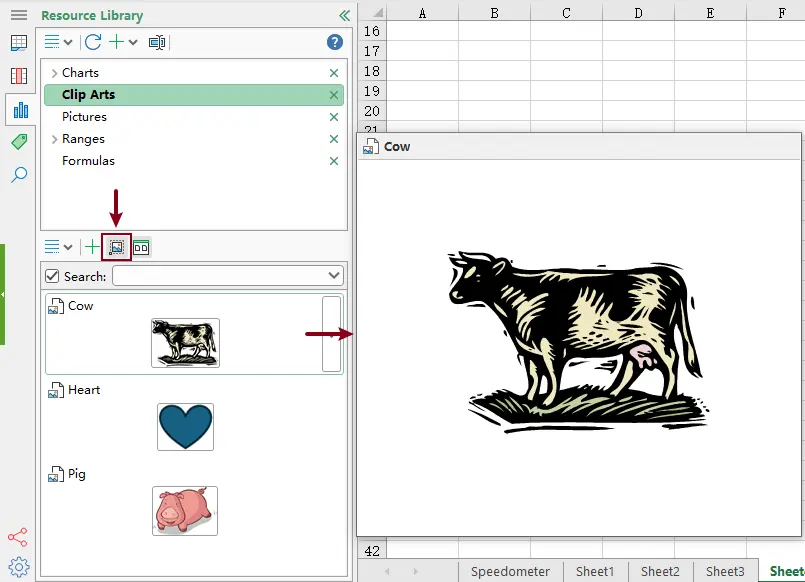Image resolution: width=805 pixels, height=582 pixels.
Task: Uncheck the Search checkbox
Action: point(53,276)
